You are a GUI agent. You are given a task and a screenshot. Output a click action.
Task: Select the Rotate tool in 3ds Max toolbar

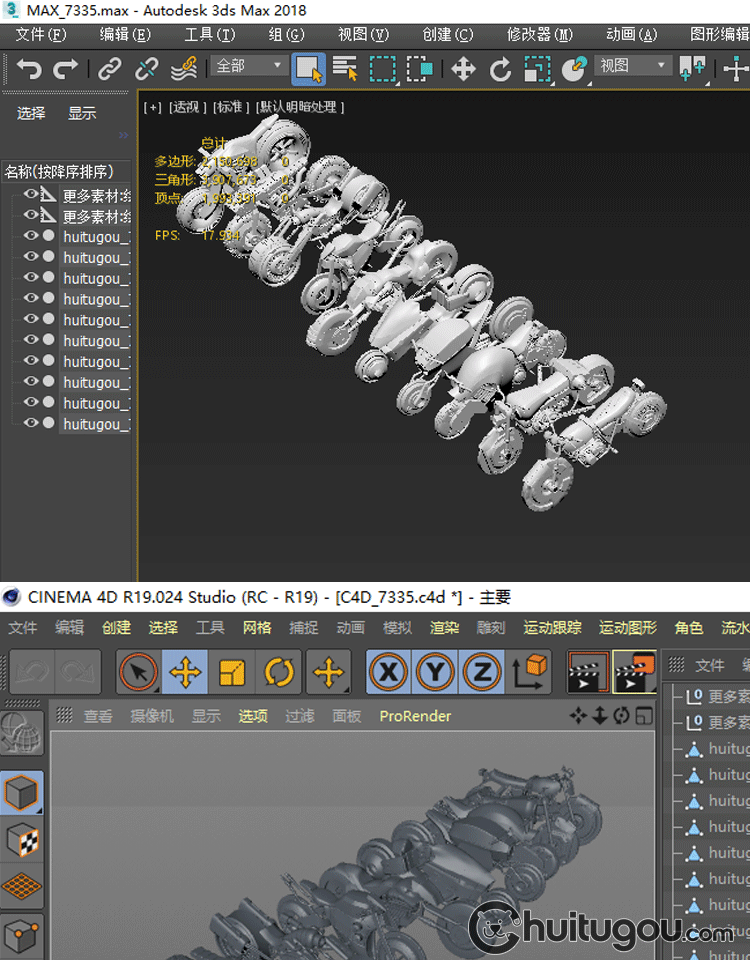coord(500,69)
